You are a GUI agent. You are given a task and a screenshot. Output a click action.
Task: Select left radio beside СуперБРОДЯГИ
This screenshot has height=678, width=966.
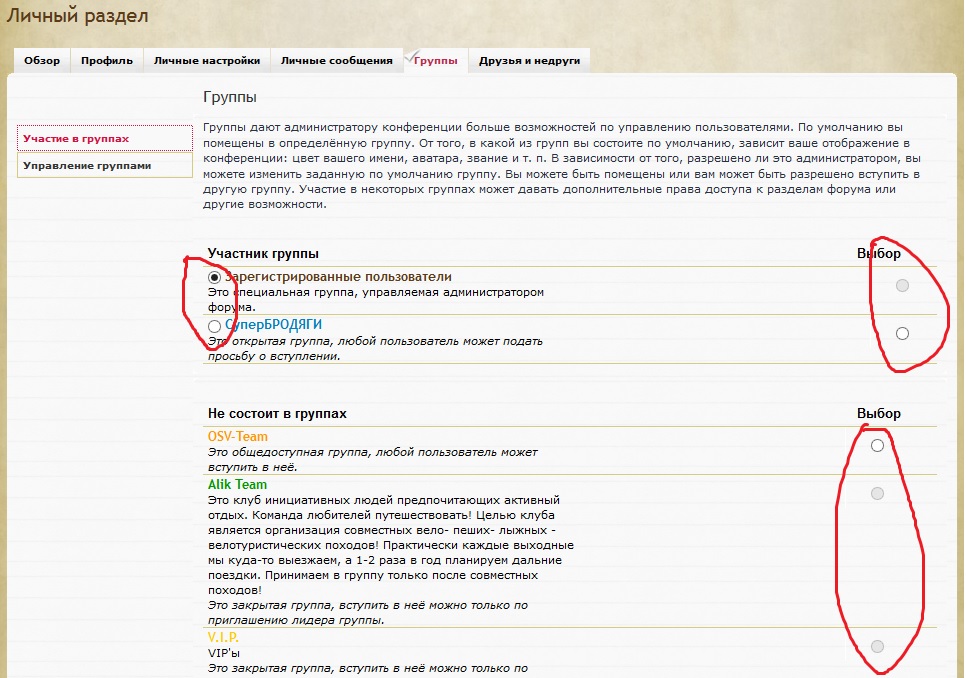215,326
